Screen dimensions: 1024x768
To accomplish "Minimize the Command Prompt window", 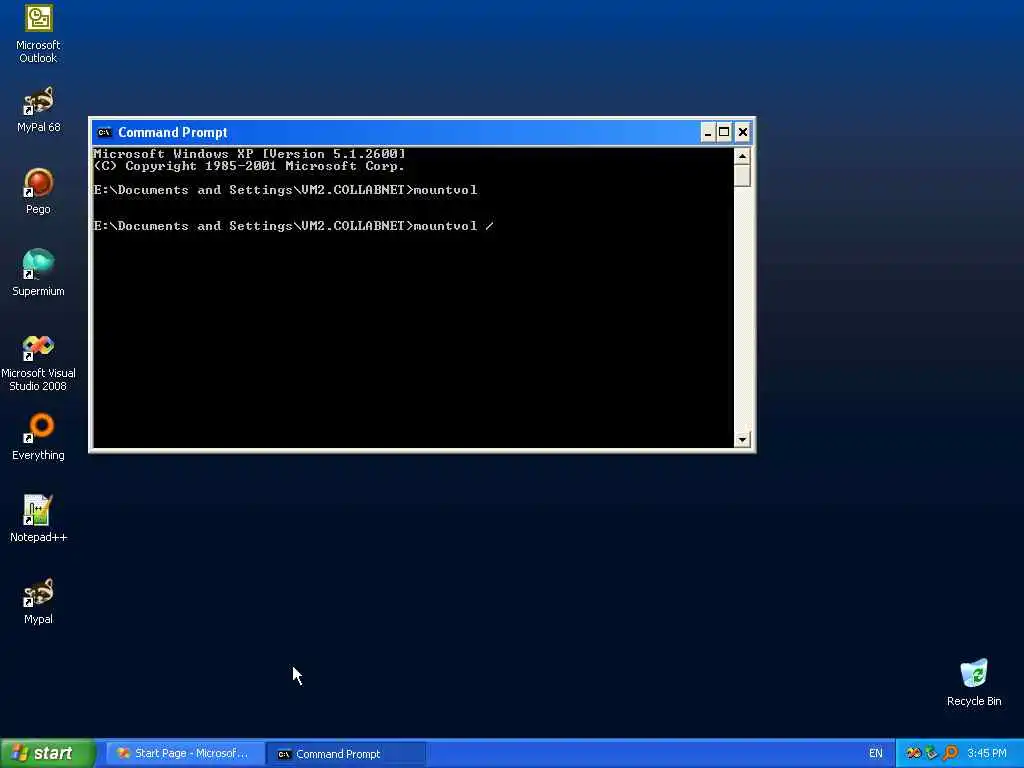I will pyautogui.click(x=707, y=133).
